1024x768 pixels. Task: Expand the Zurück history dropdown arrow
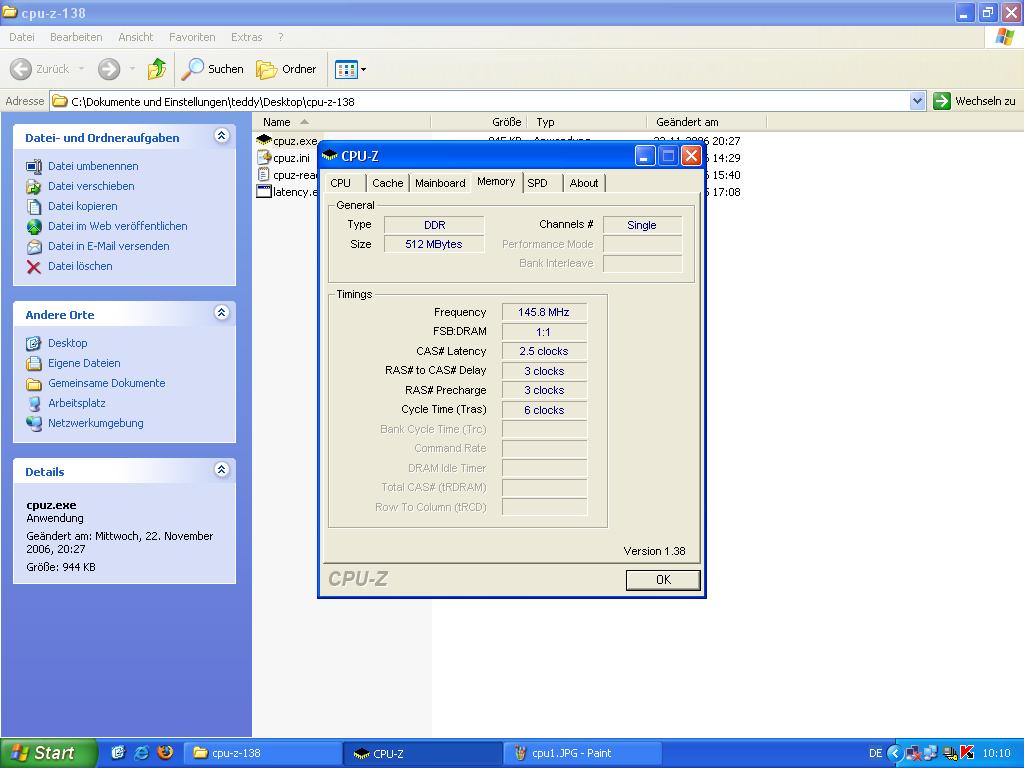click(82, 69)
